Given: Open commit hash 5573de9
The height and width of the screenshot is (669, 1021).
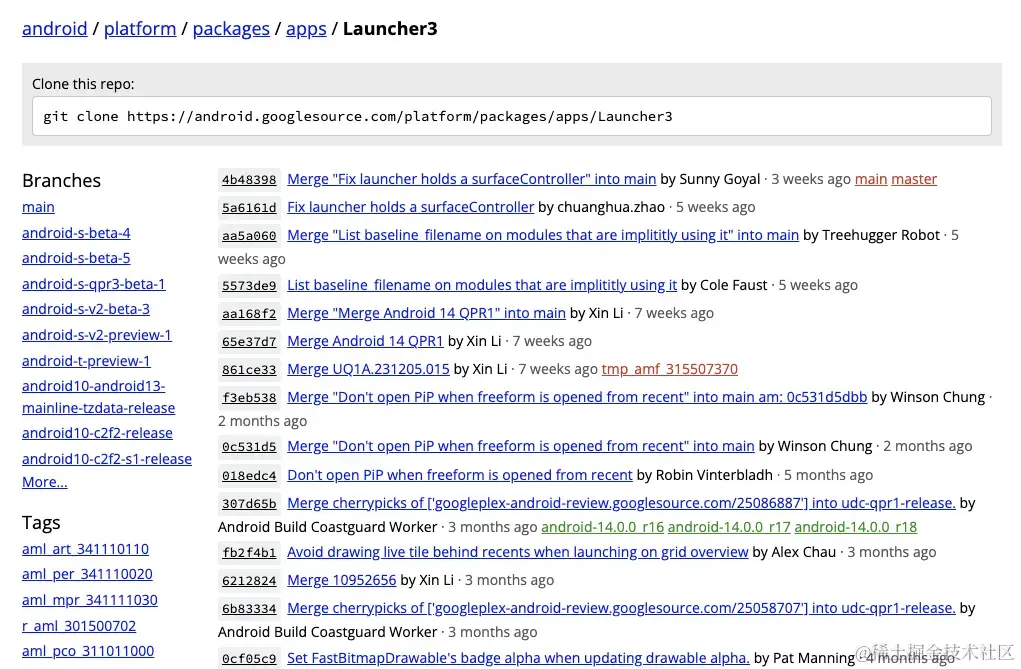Looking at the screenshot, I should [x=249, y=285].
